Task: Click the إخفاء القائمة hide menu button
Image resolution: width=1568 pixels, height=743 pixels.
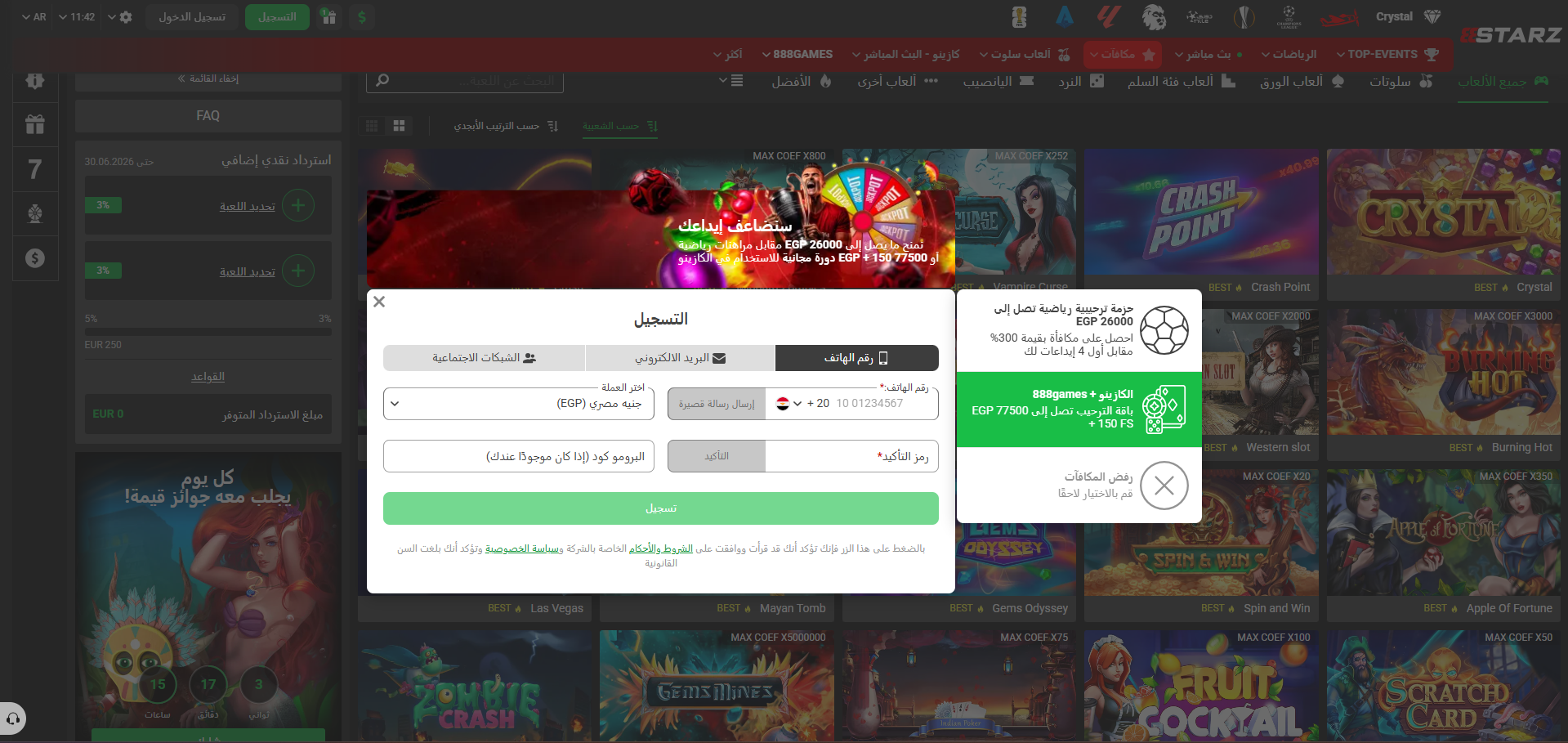Action: (208, 79)
